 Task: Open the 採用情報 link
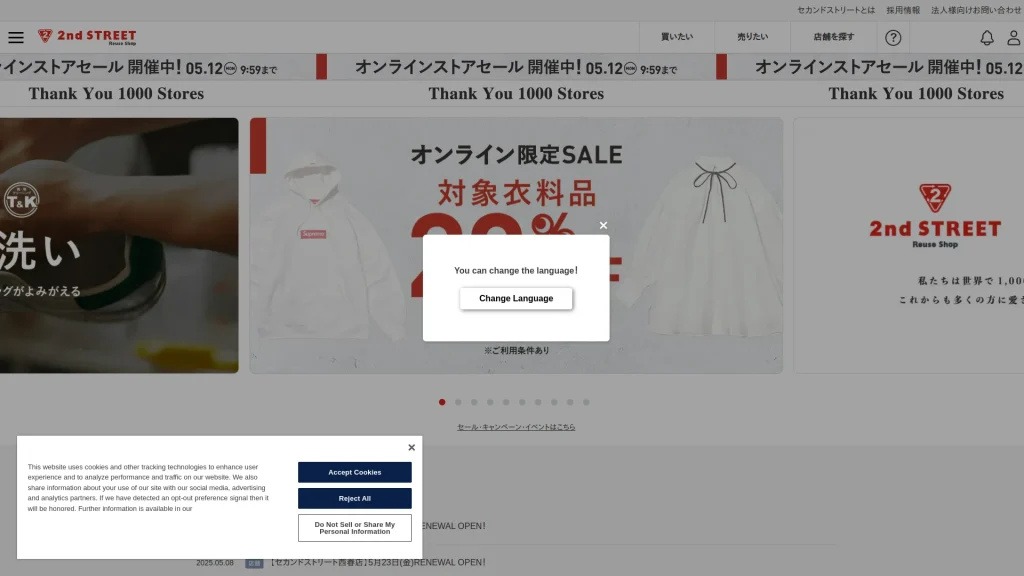click(903, 10)
